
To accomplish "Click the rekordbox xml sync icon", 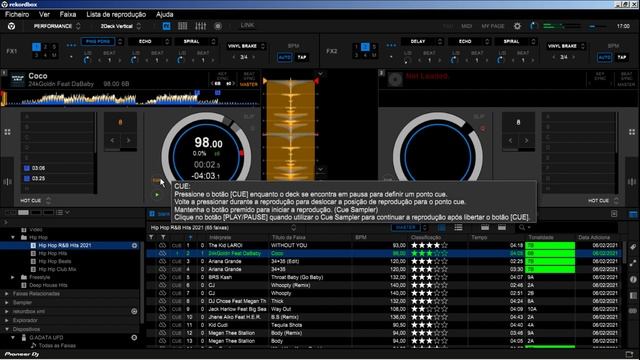I will click(134, 311).
